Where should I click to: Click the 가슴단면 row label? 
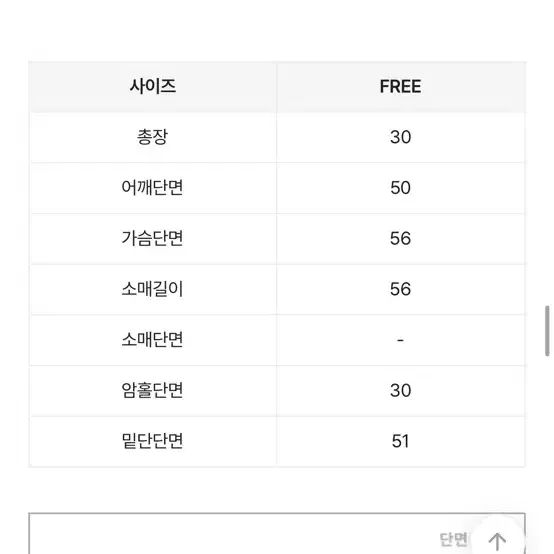click(153, 238)
